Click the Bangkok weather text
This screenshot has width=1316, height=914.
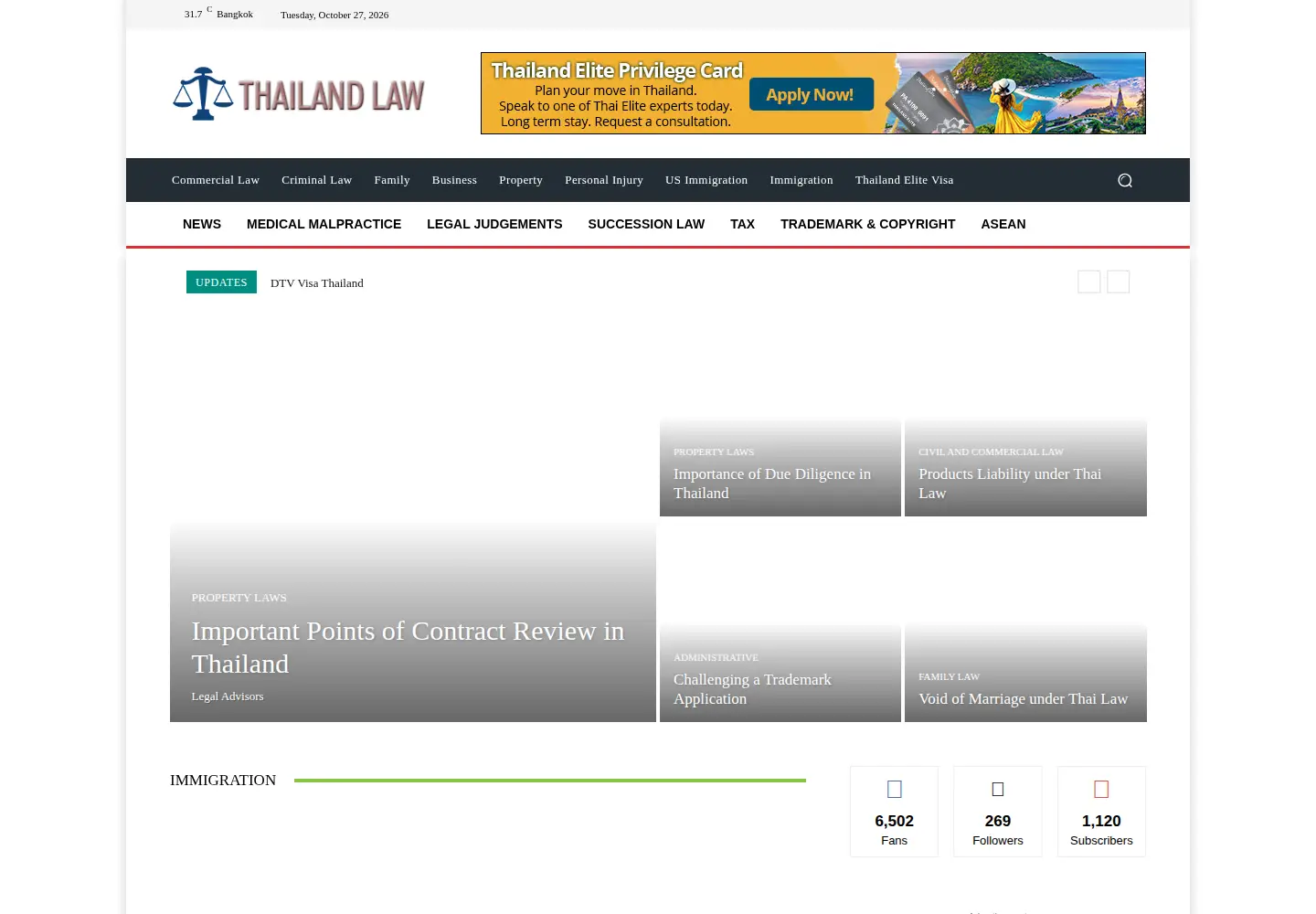[235, 15]
